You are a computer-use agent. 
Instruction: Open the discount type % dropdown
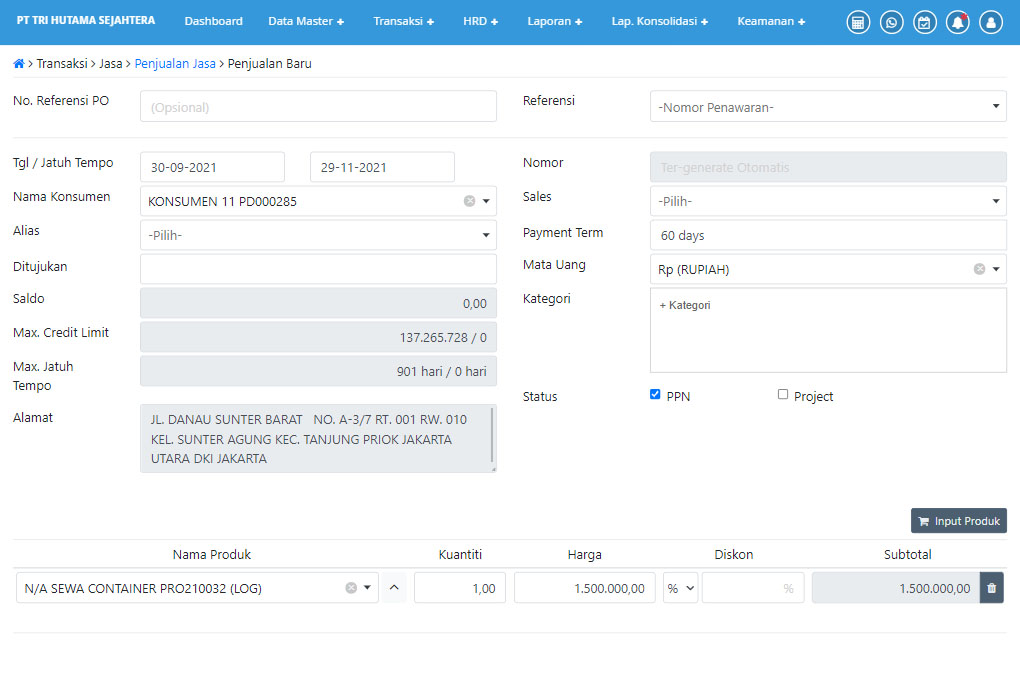[680, 588]
